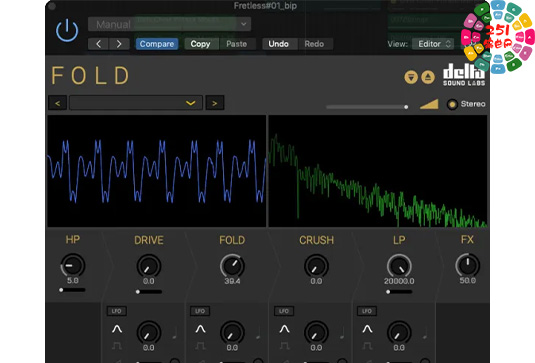Screen dimensions: 535x363
Task: Click the Paste button
Action: [x=237, y=44]
